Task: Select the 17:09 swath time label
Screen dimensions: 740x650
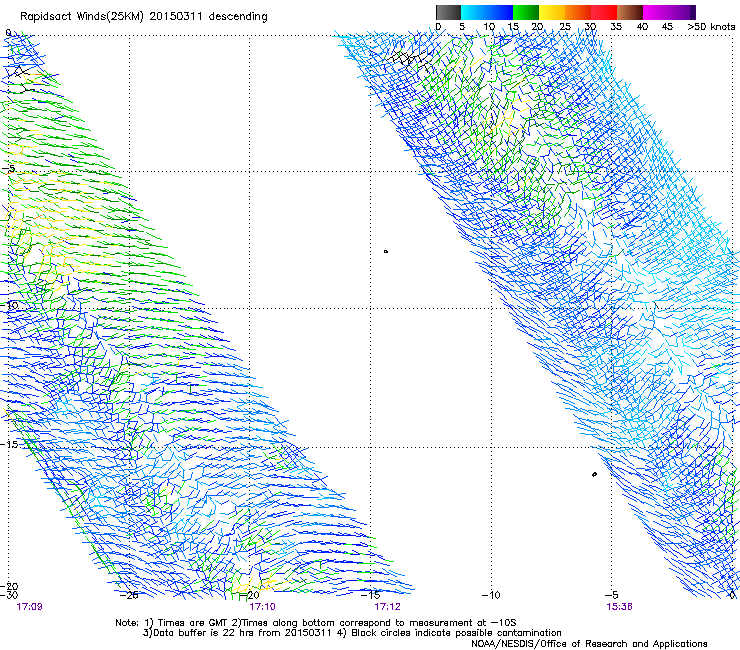Action: (29, 606)
